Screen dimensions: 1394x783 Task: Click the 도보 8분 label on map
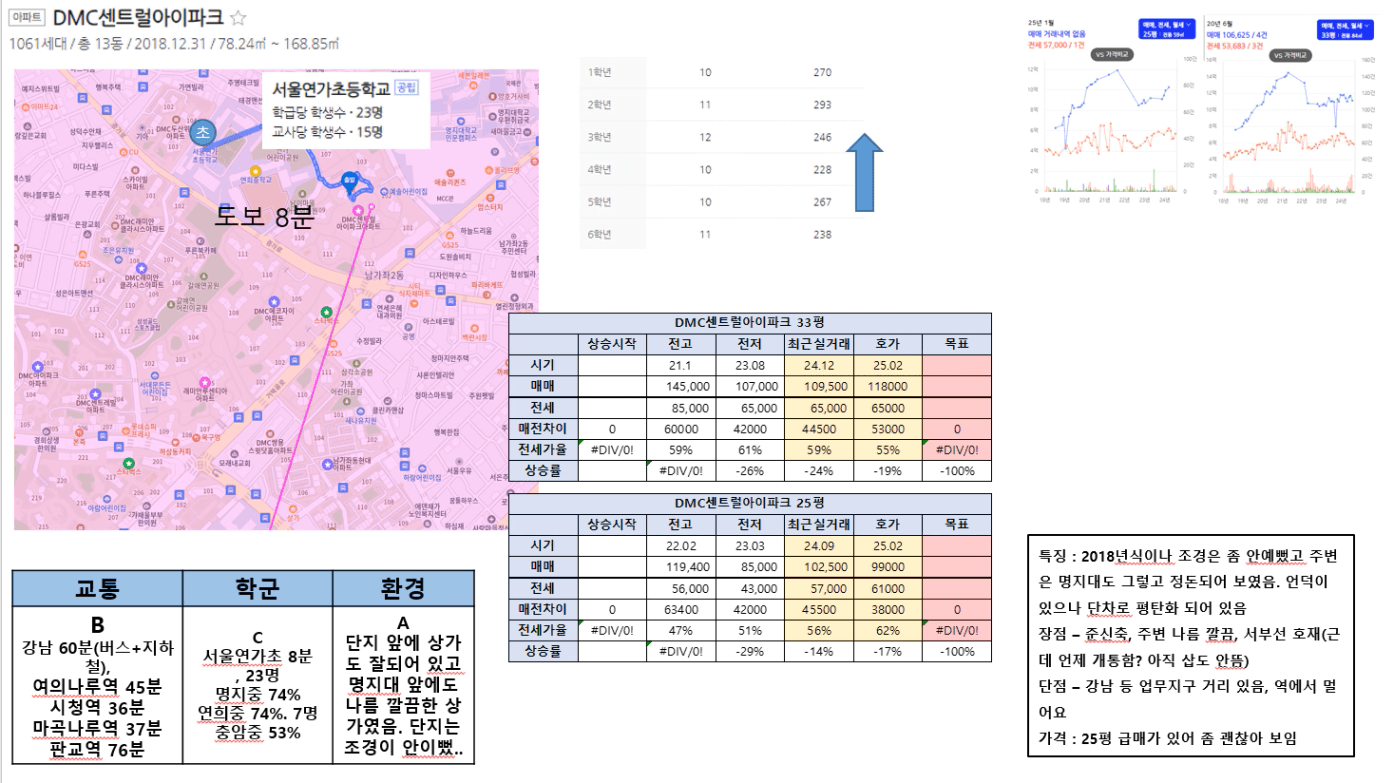(264, 216)
